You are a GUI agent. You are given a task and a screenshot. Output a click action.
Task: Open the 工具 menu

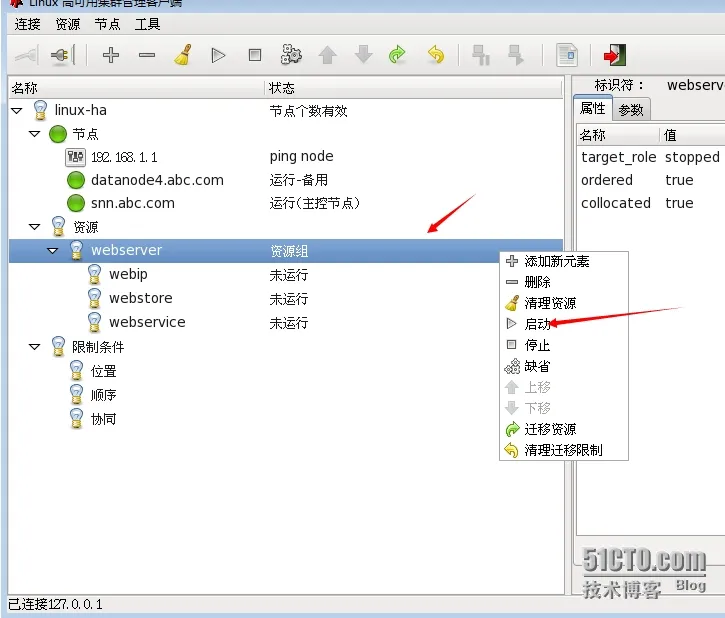pos(147,24)
